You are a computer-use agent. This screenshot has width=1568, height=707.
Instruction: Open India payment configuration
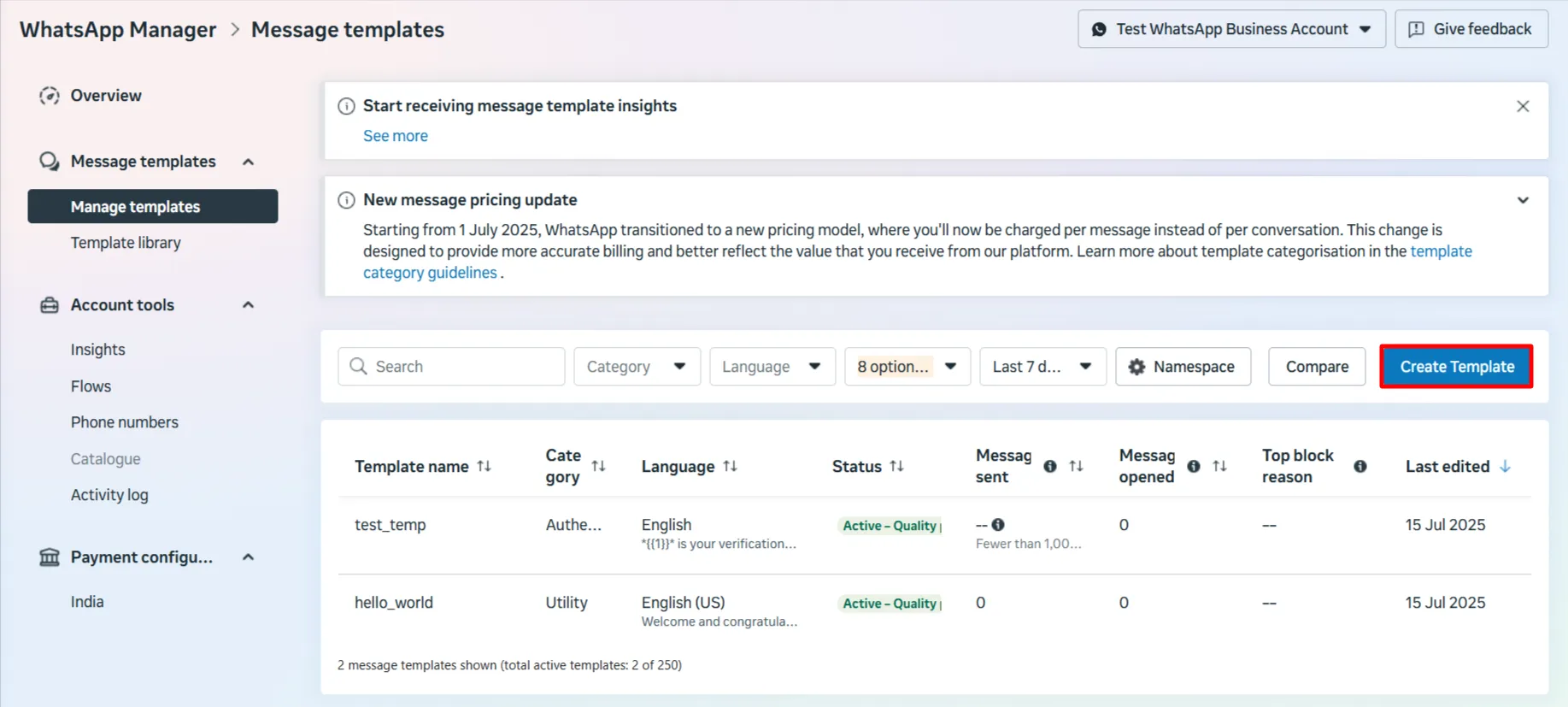pos(87,602)
